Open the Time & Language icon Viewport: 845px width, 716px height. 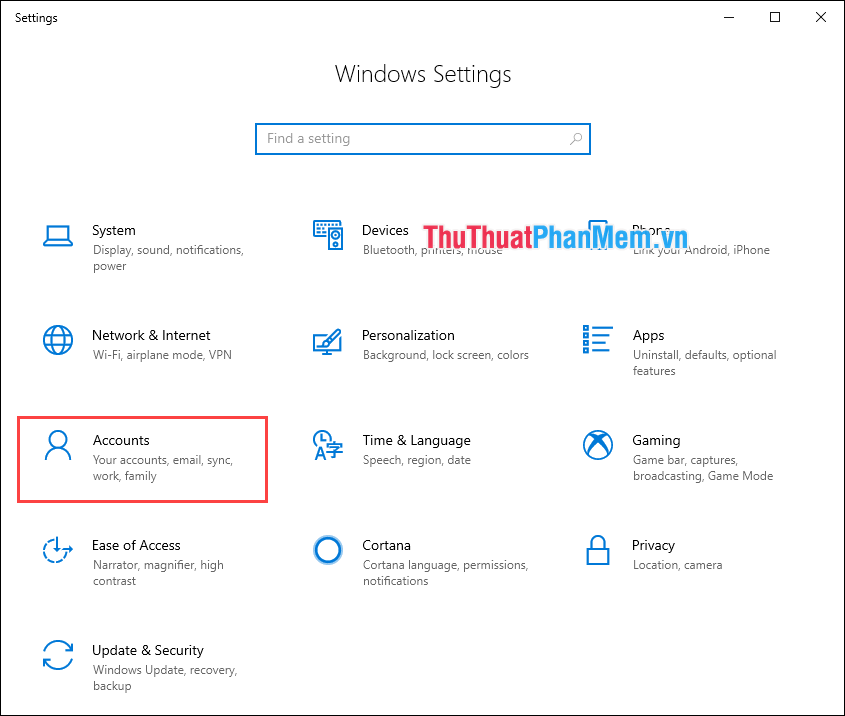point(328,445)
